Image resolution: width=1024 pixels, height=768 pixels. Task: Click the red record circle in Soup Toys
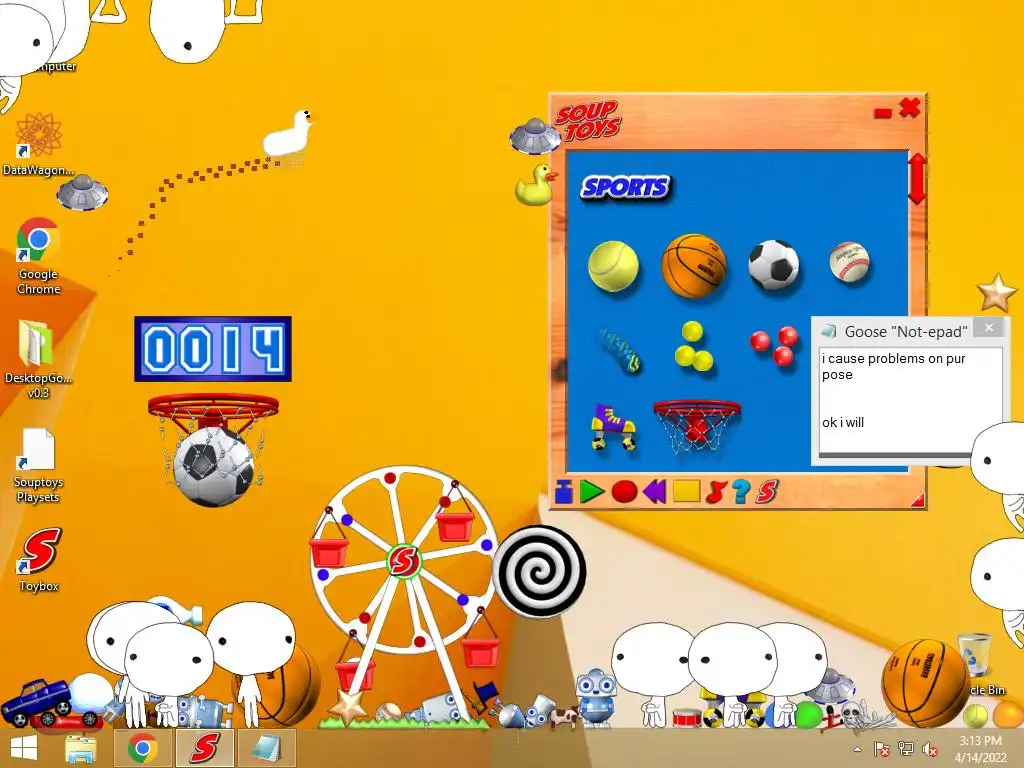624,491
